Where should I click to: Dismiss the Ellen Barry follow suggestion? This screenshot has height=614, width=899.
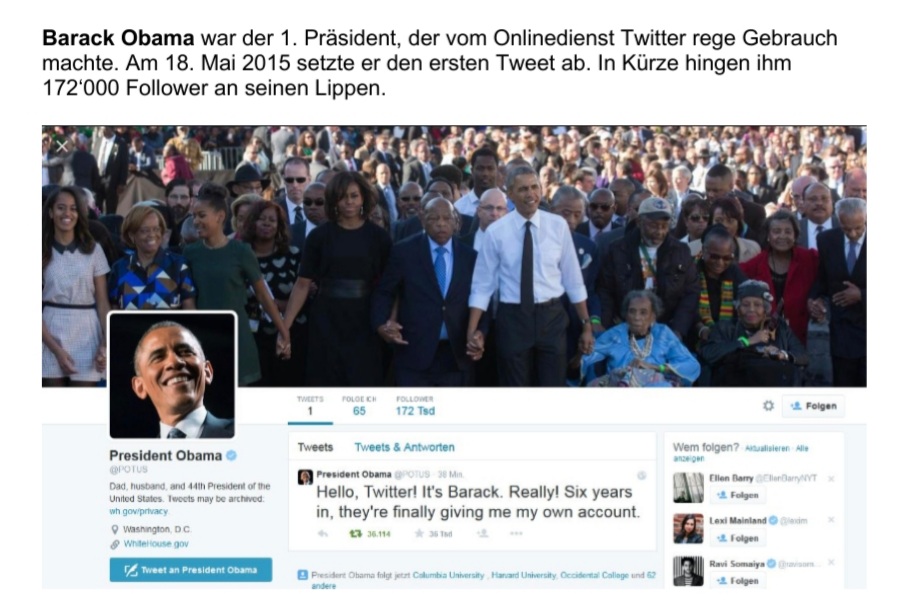pyautogui.click(x=831, y=479)
